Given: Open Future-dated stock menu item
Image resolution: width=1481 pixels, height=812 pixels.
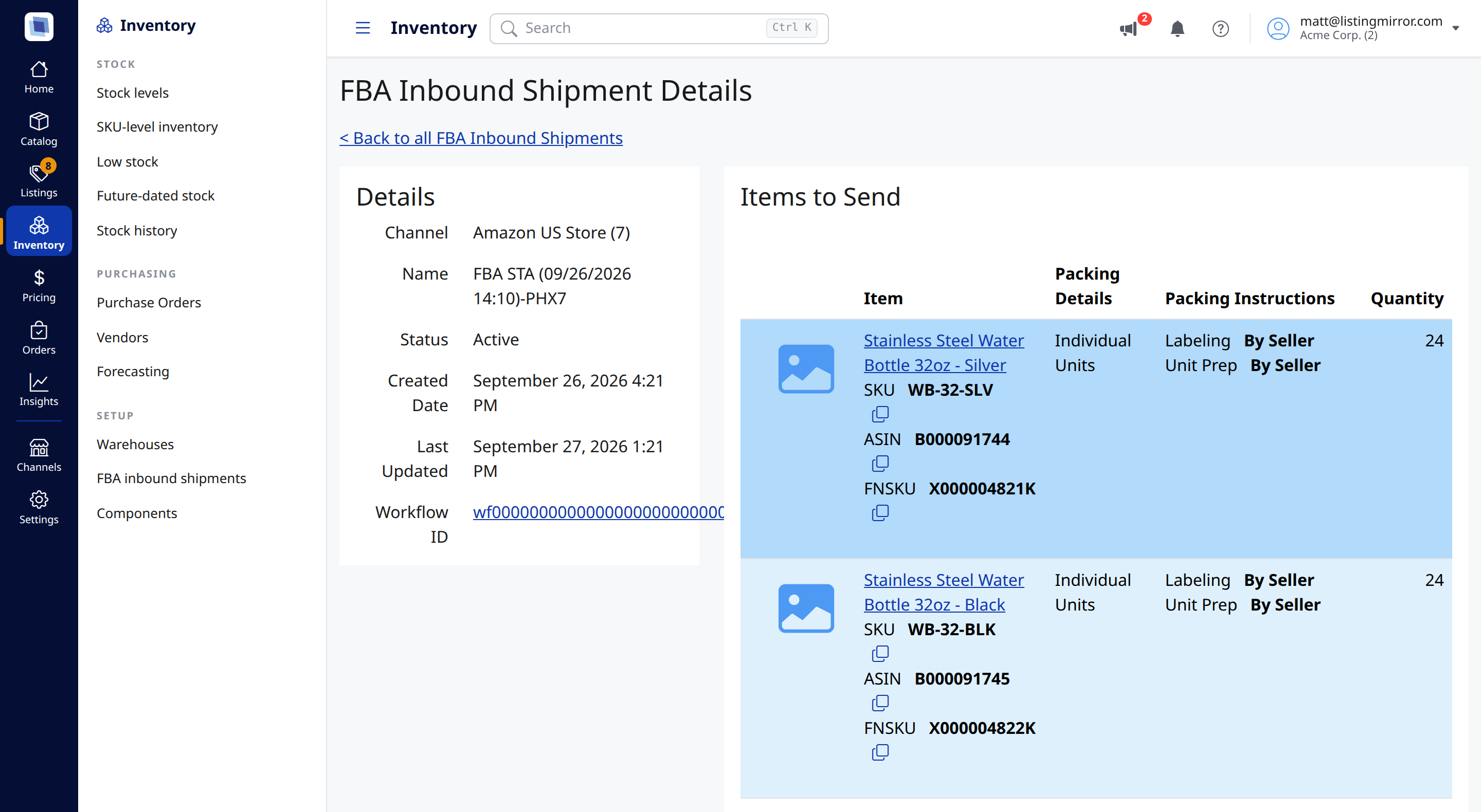Looking at the screenshot, I should (155, 195).
